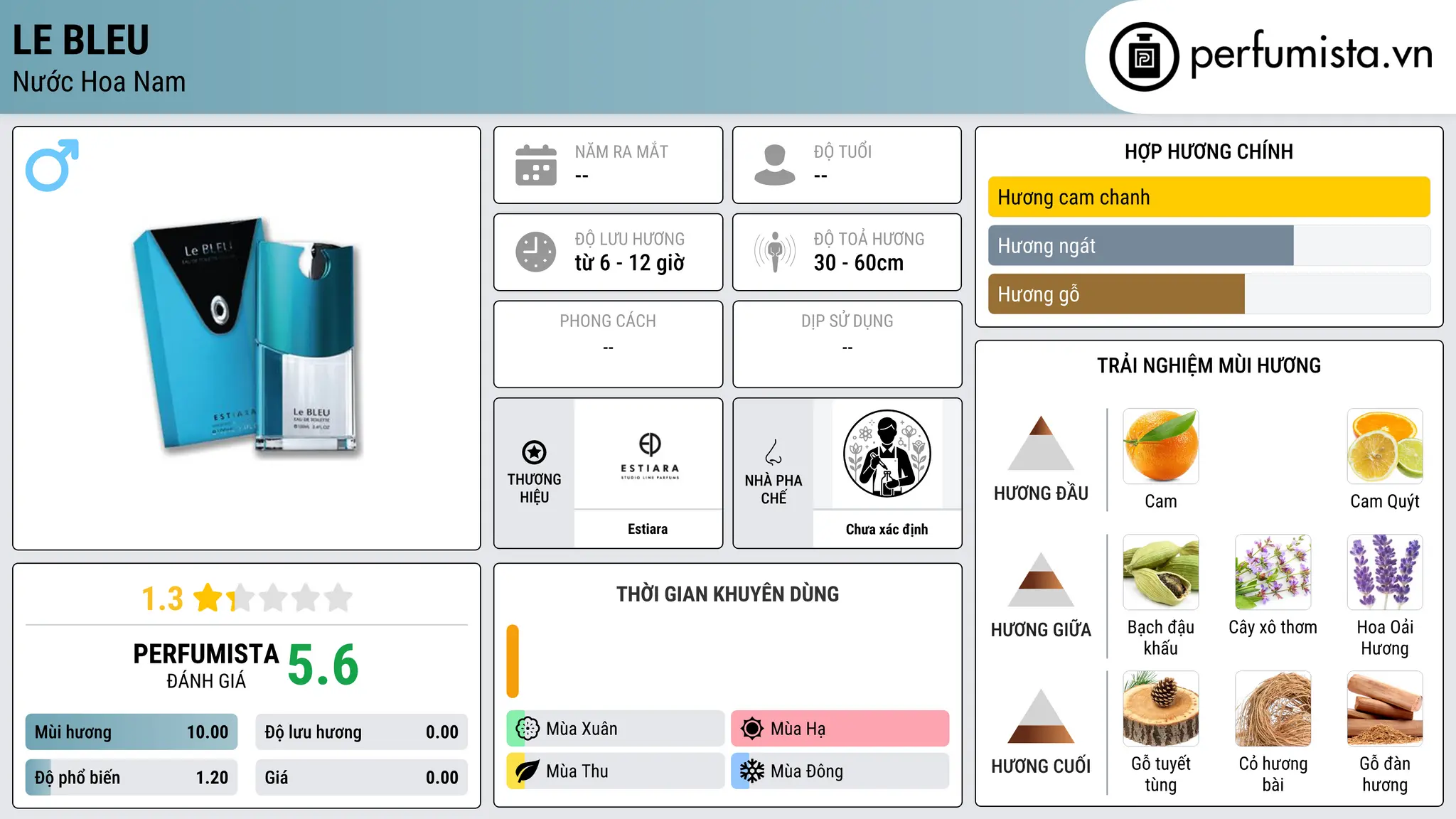Click the sun icon for Mùa Hạ

752,729
